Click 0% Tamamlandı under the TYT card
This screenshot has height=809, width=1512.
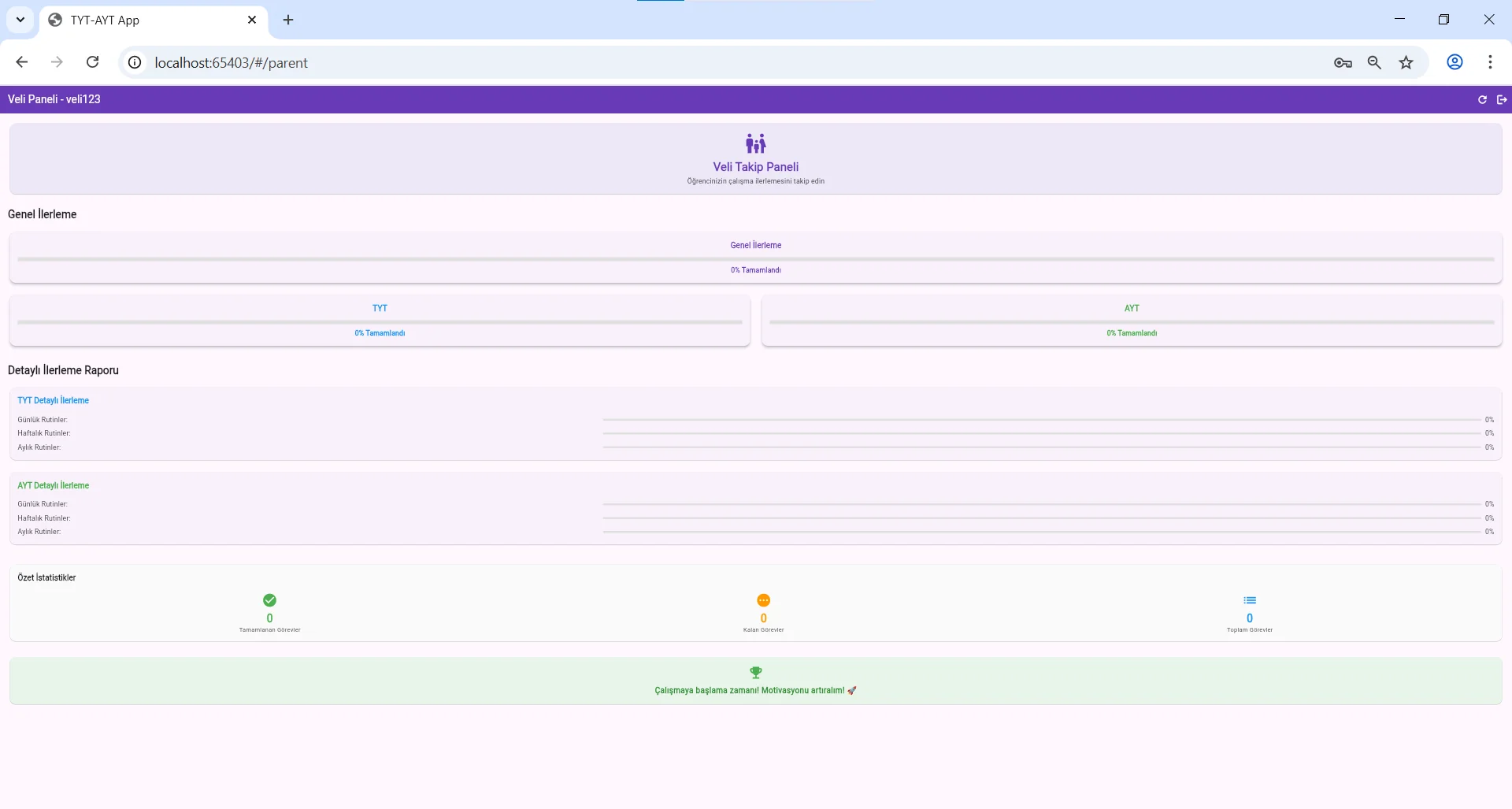point(380,333)
